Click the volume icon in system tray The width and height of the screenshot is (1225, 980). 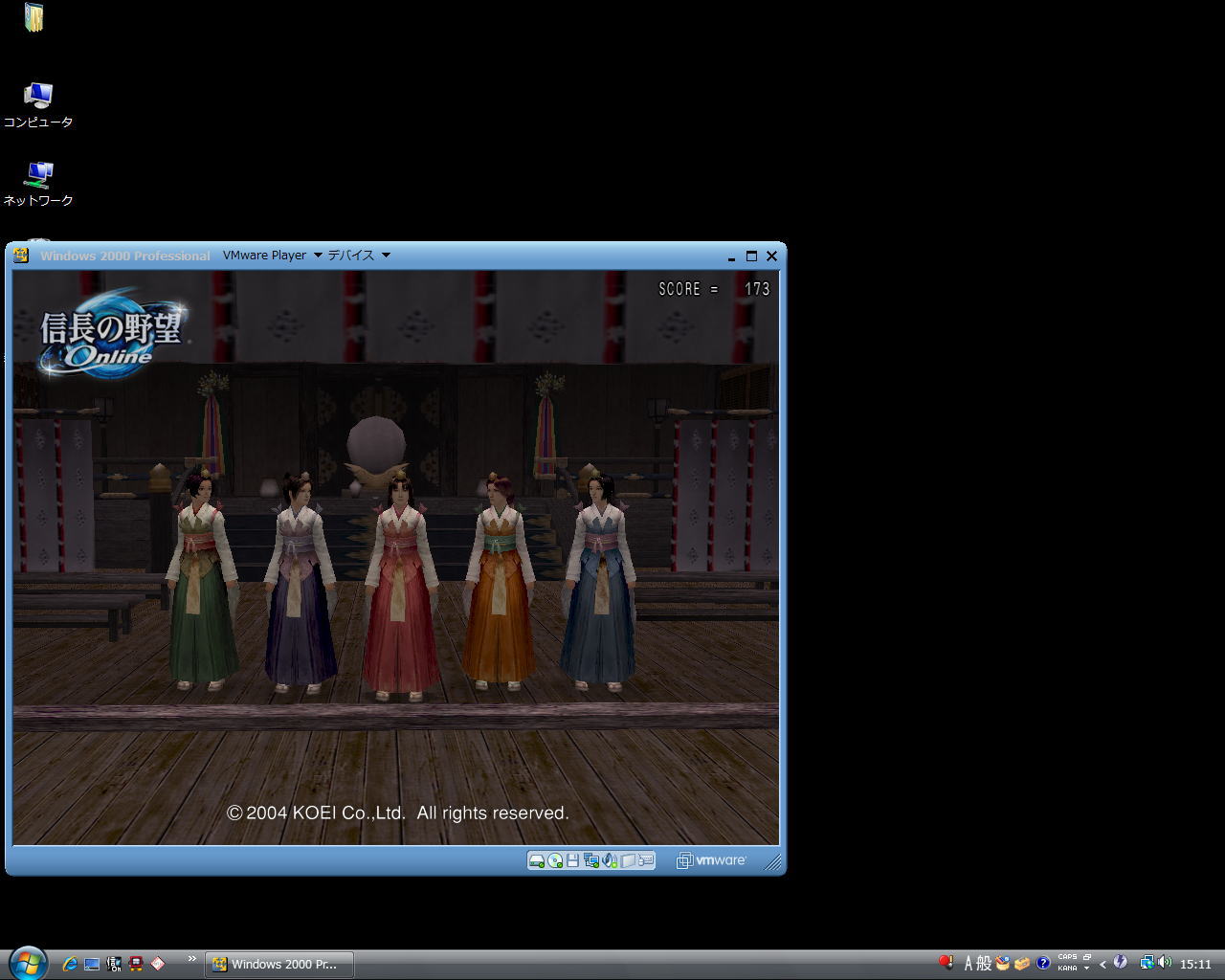pyautogui.click(x=1165, y=963)
